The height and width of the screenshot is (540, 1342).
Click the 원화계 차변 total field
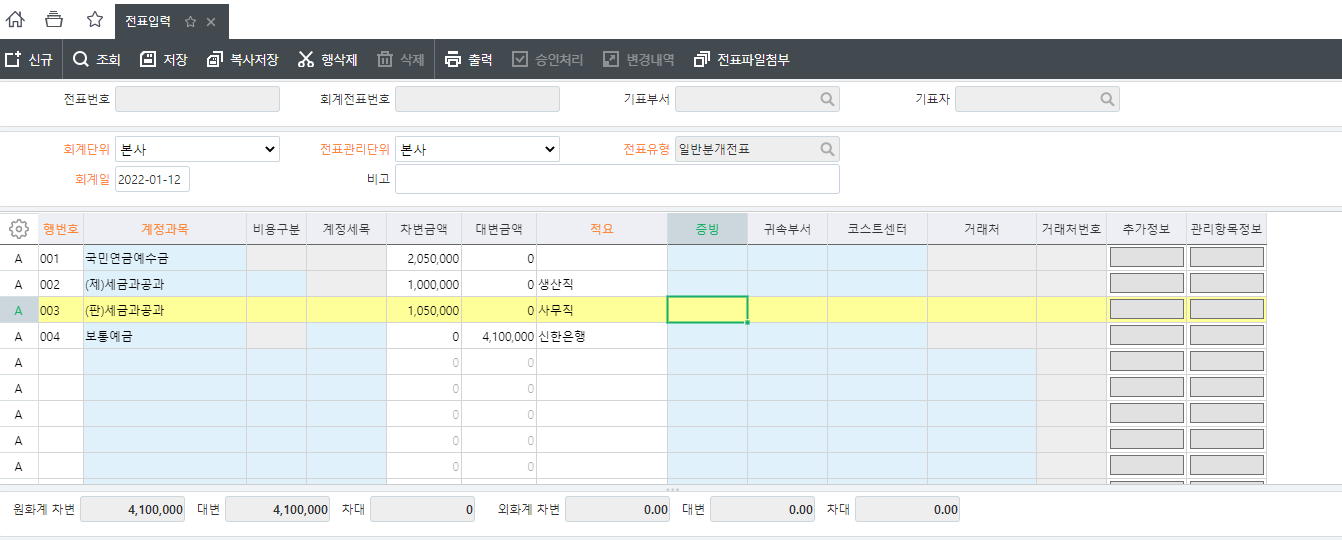tap(132, 510)
